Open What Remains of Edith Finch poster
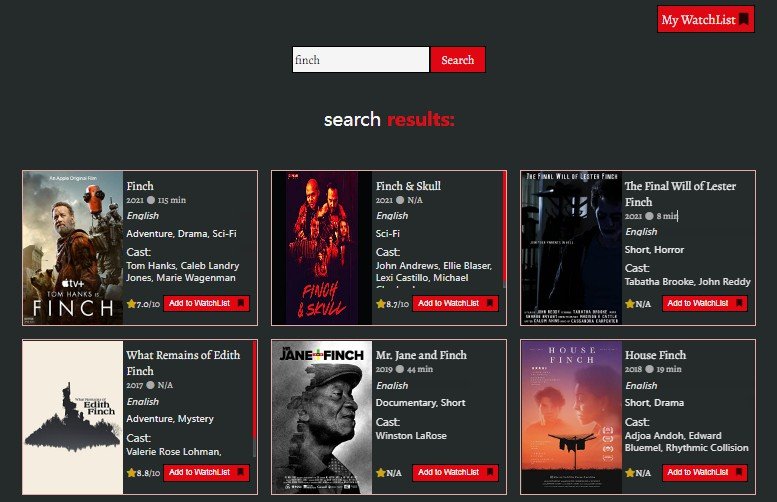Viewport: 777px width, 502px height. tap(73, 417)
